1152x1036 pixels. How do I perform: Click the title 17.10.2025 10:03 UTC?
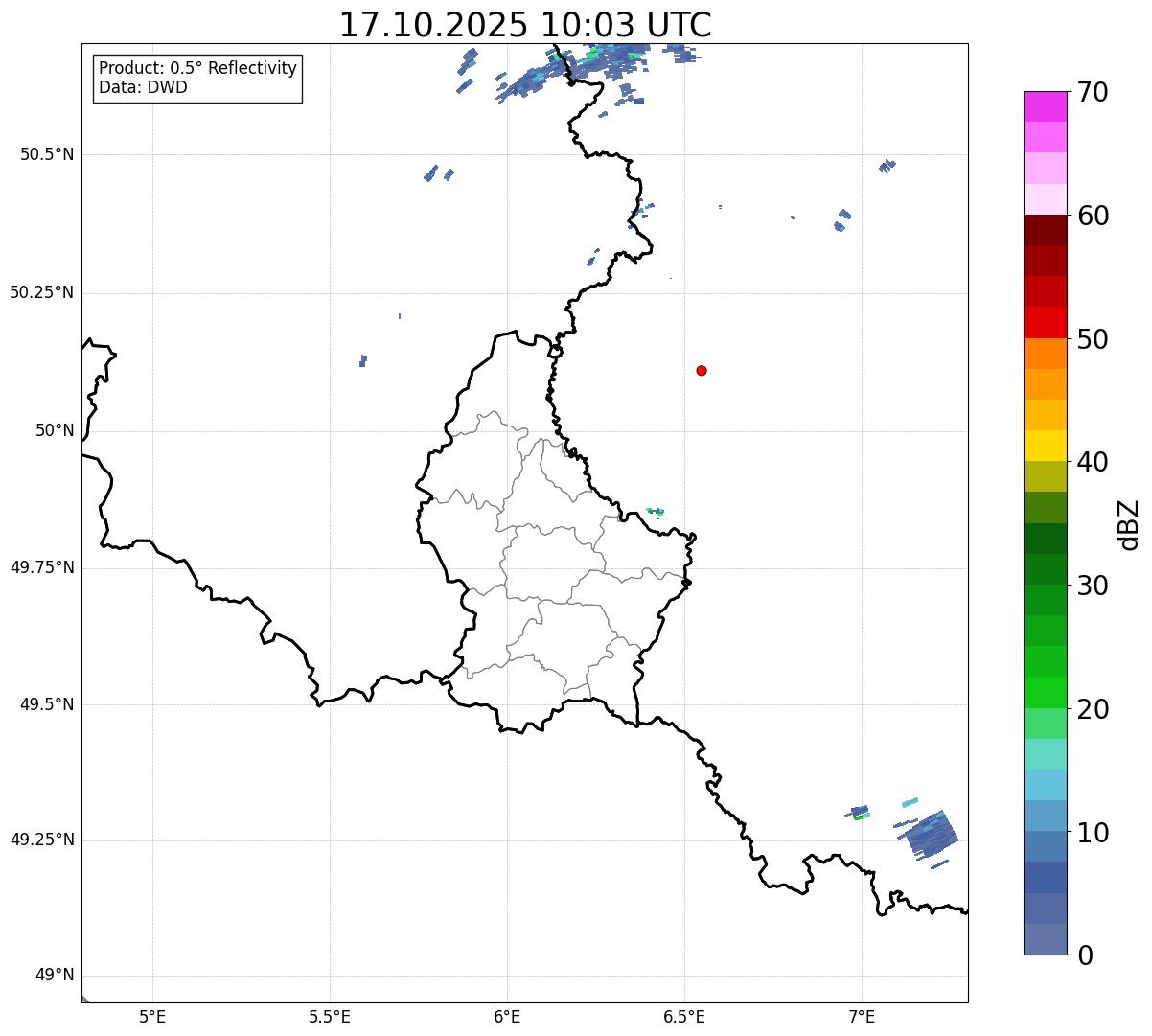point(525,25)
